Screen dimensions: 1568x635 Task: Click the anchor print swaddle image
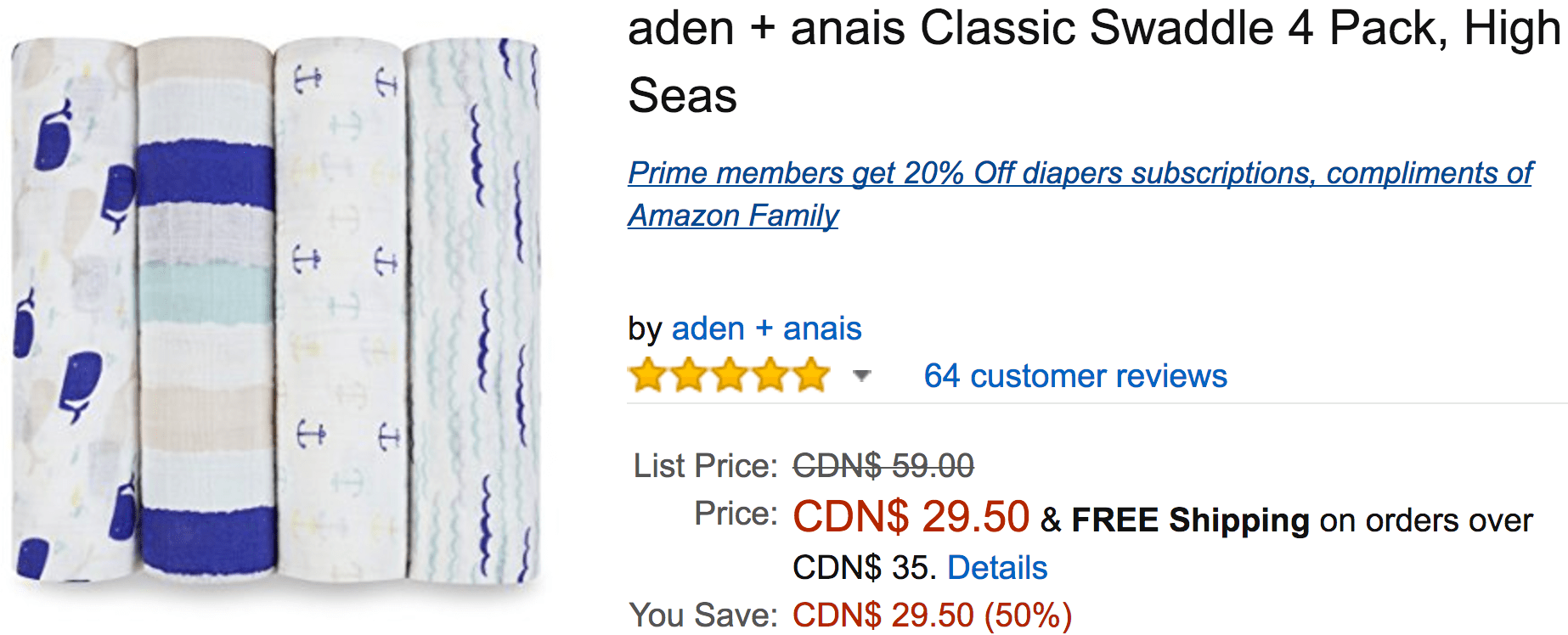341,310
